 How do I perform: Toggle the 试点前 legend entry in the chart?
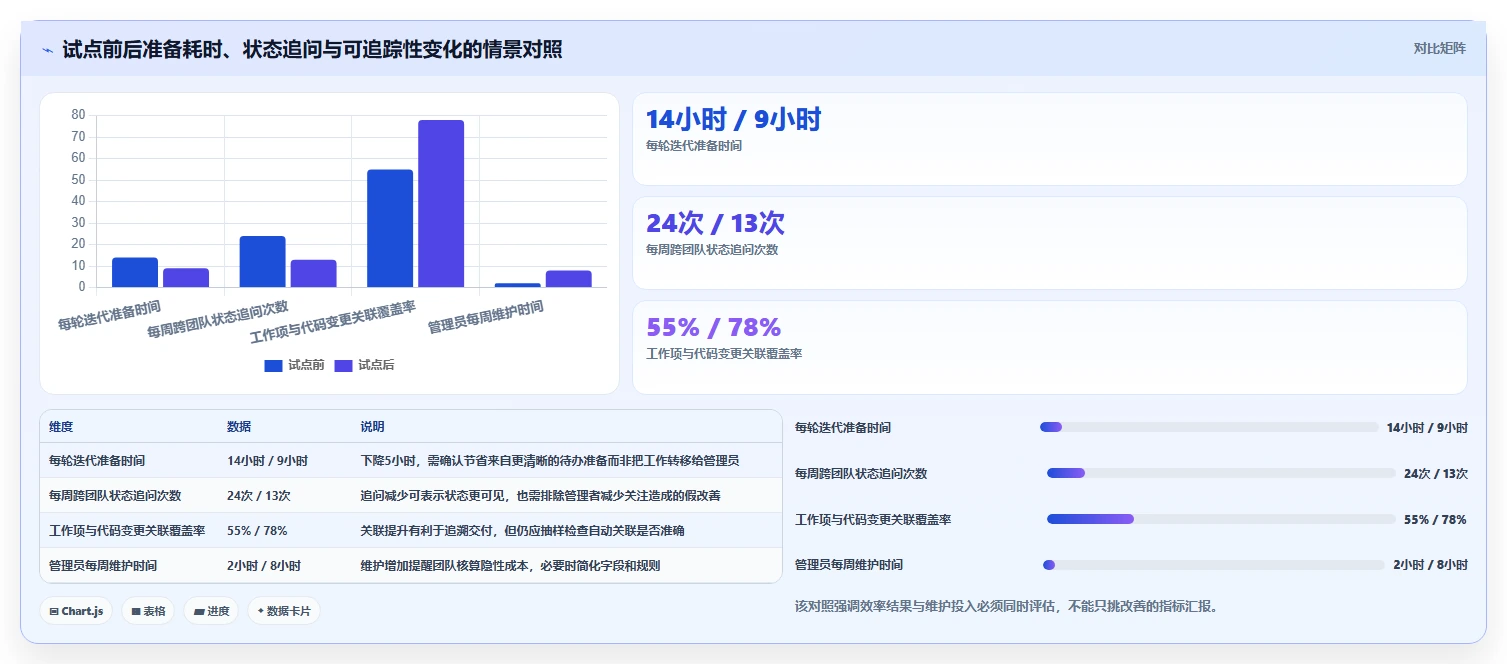294,366
